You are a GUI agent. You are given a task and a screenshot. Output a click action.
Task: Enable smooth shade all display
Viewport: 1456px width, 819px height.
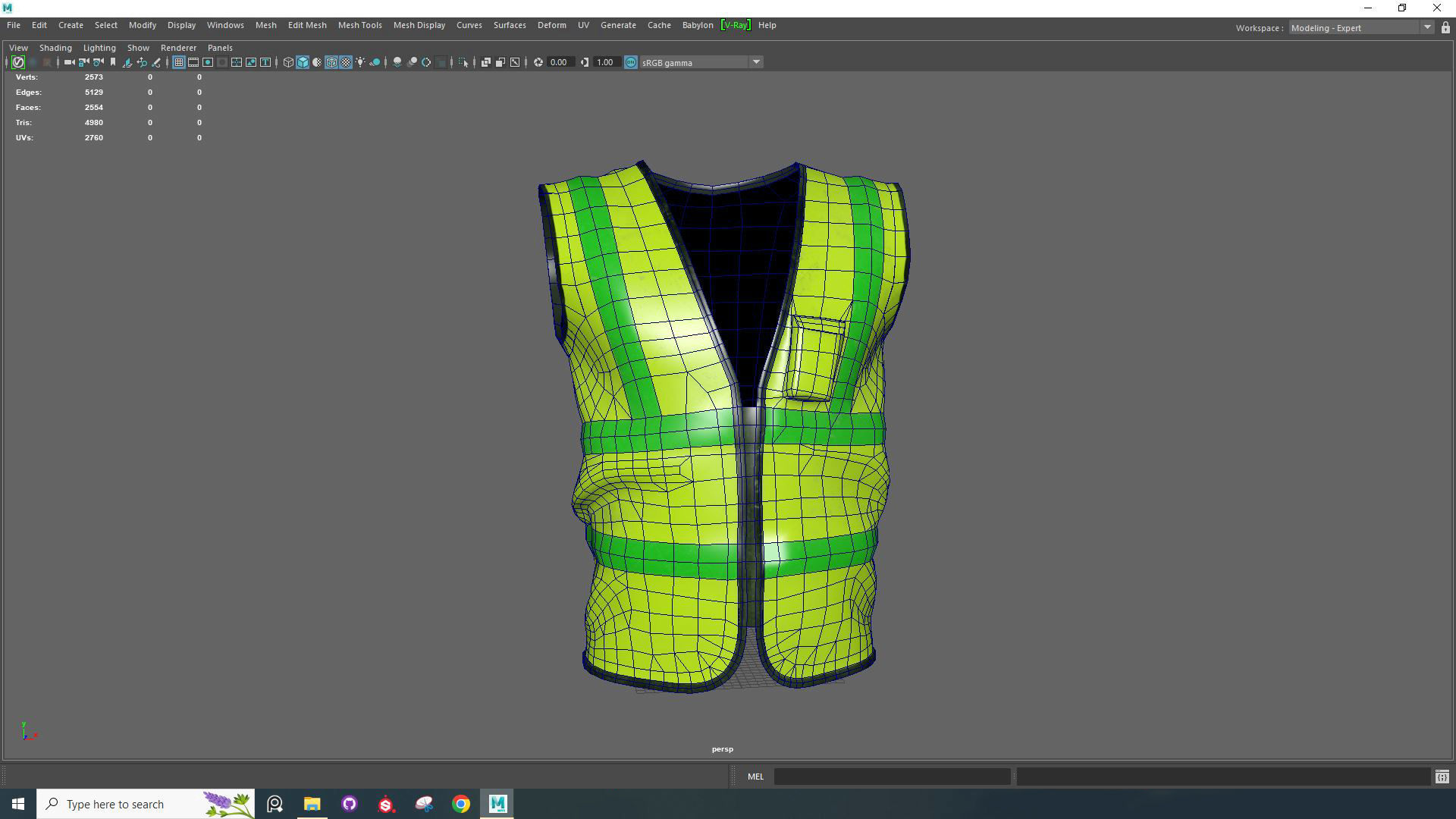pos(303,62)
